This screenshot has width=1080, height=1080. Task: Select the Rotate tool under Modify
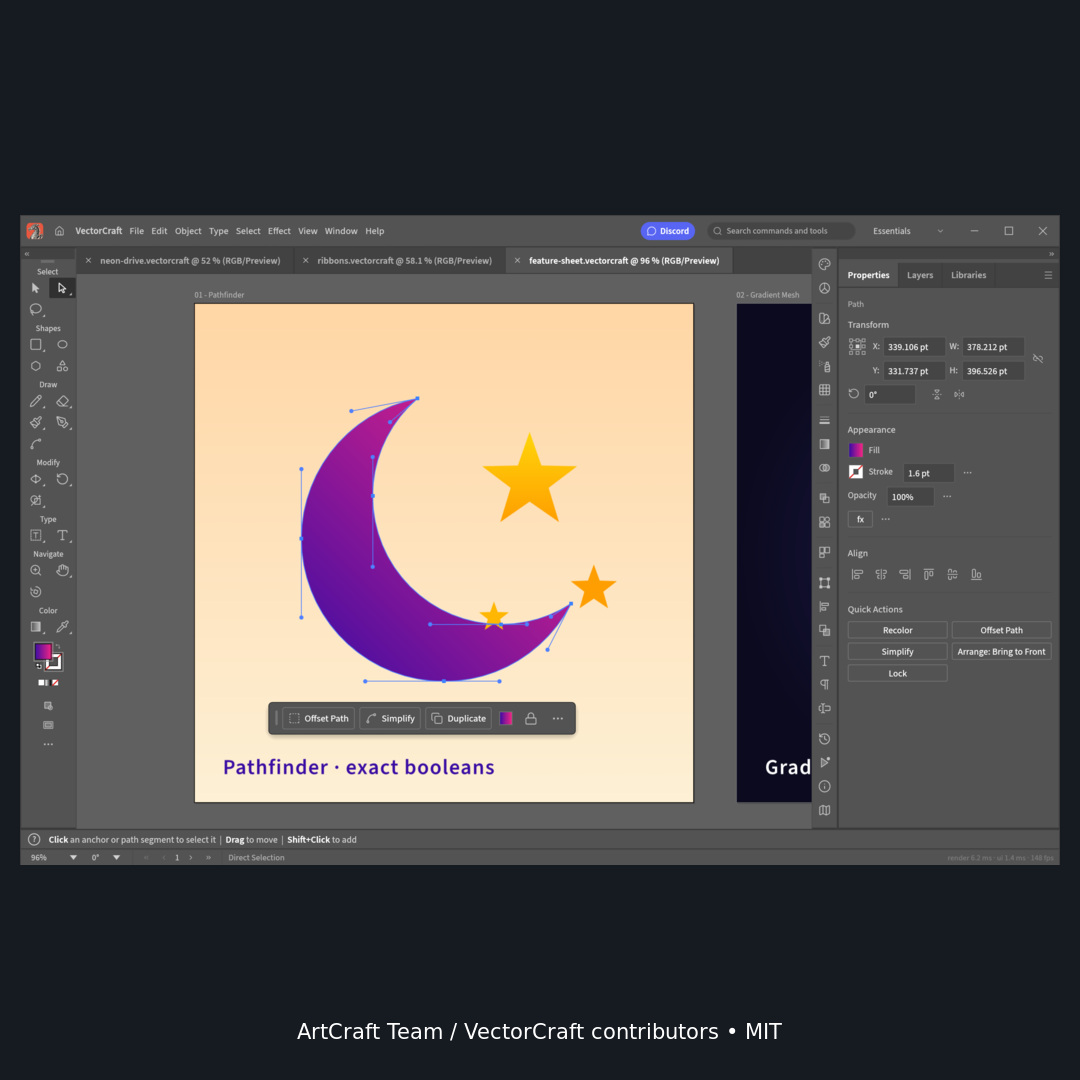[x=62, y=479]
